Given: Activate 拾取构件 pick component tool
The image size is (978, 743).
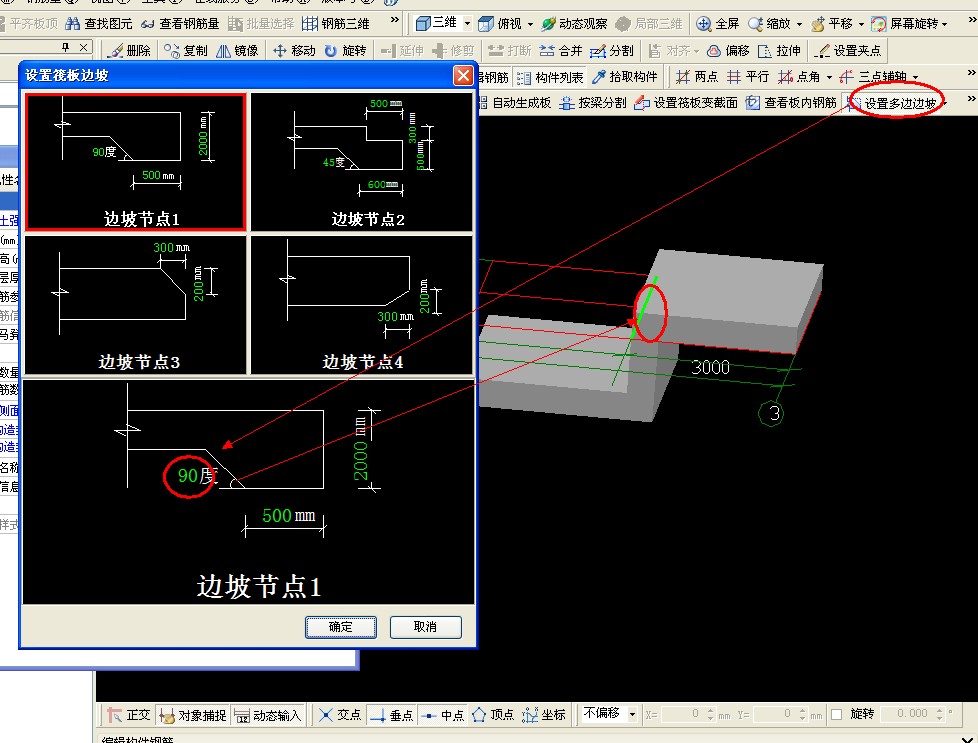Looking at the screenshot, I should click(x=625, y=77).
